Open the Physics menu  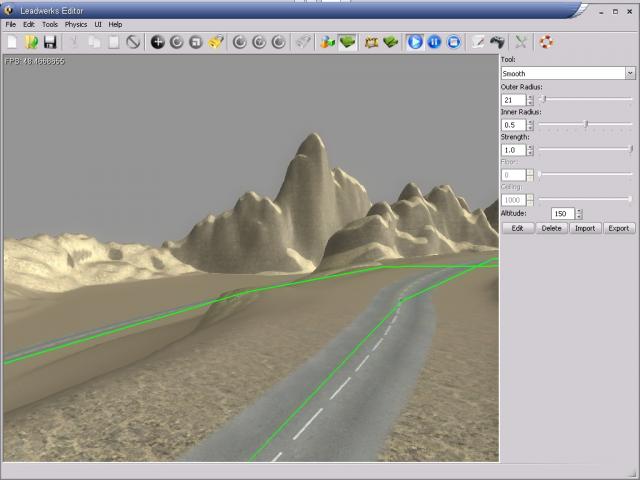pyautogui.click(x=76, y=24)
